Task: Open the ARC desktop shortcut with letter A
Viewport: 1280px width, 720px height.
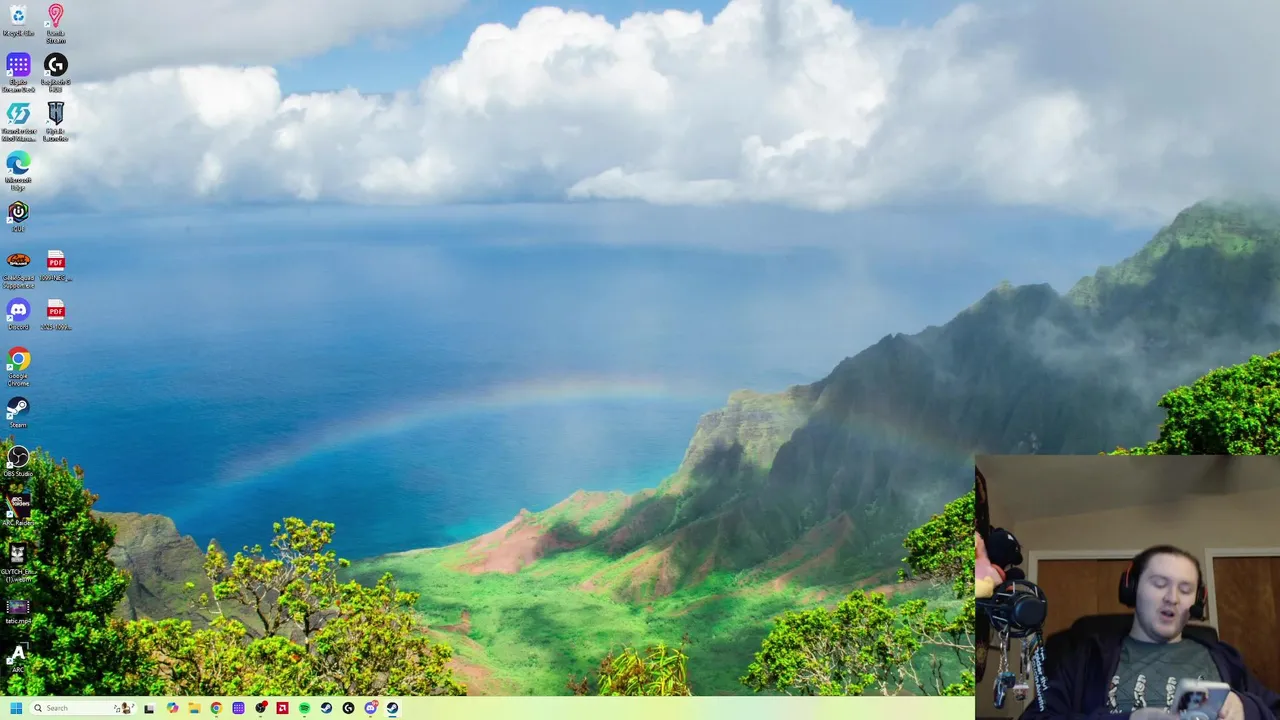Action: (18, 657)
